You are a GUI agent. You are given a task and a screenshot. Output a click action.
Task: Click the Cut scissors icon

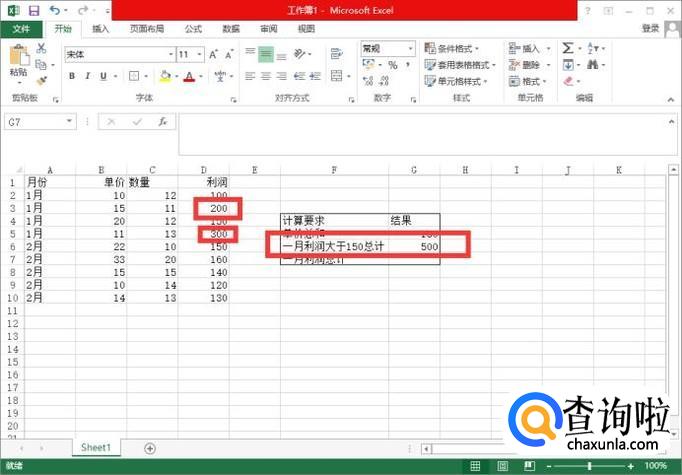pos(41,48)
